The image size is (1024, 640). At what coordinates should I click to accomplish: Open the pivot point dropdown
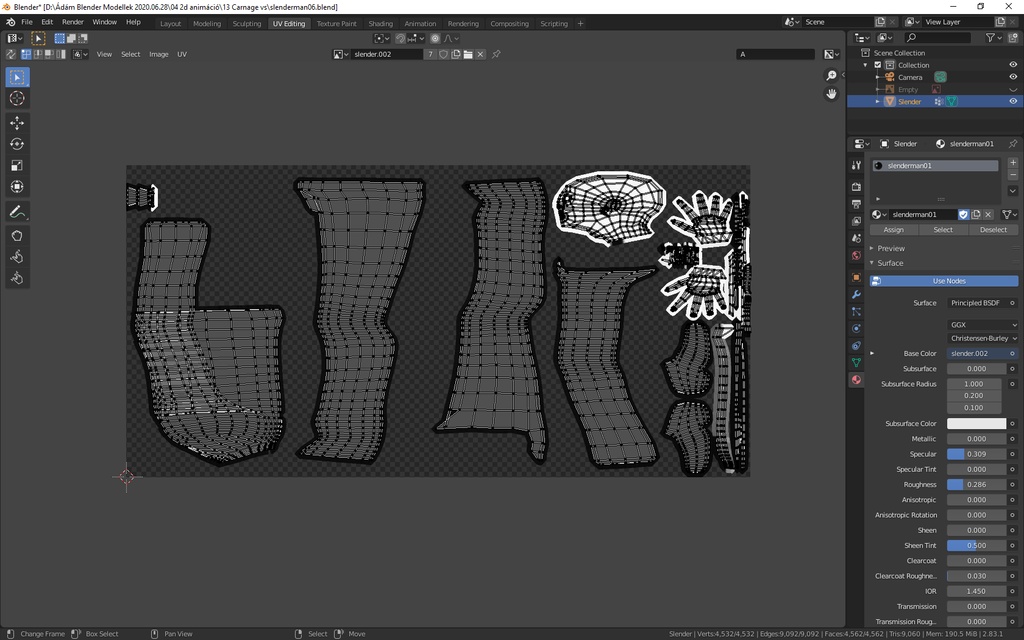click(382, 39)
